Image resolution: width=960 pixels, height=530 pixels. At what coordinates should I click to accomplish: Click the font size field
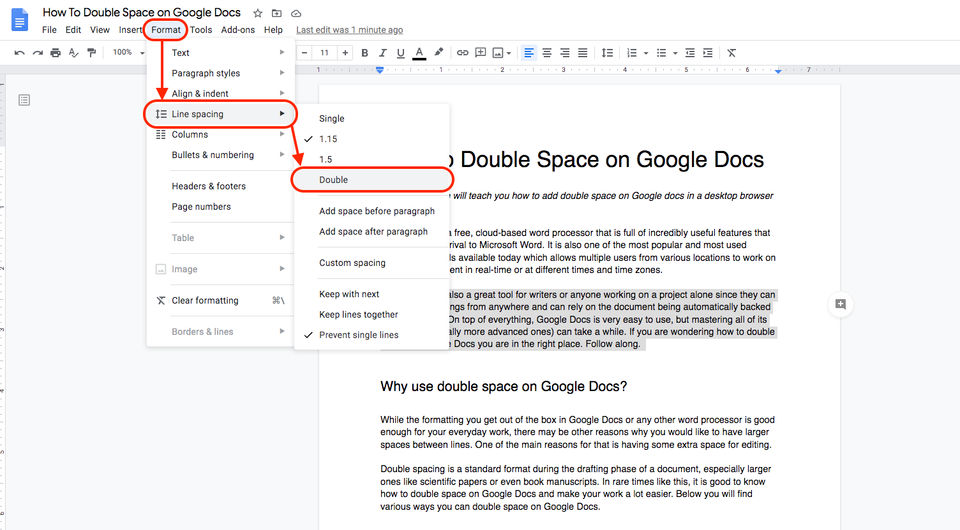pos(324,53)
